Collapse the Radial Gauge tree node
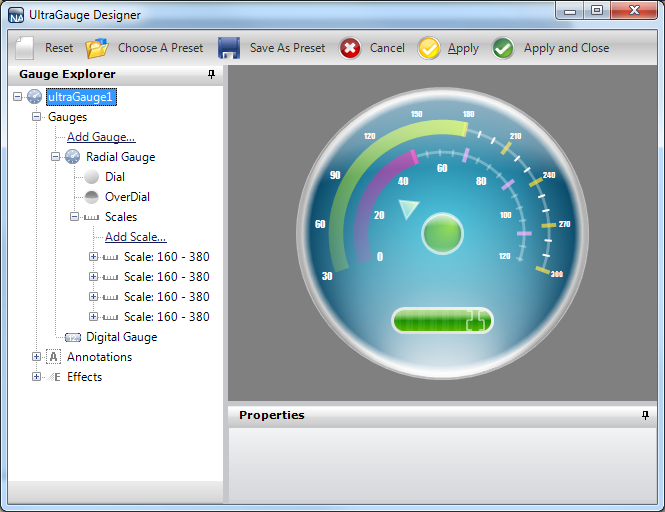Viewport: 665px width, 512px height. [x=56, y=157]
